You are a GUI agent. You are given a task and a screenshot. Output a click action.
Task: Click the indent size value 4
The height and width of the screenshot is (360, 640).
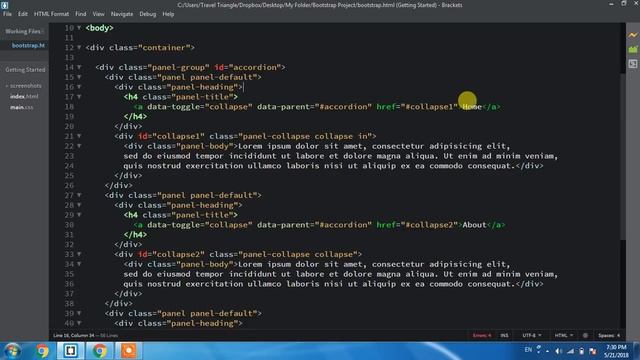[618, 336]
